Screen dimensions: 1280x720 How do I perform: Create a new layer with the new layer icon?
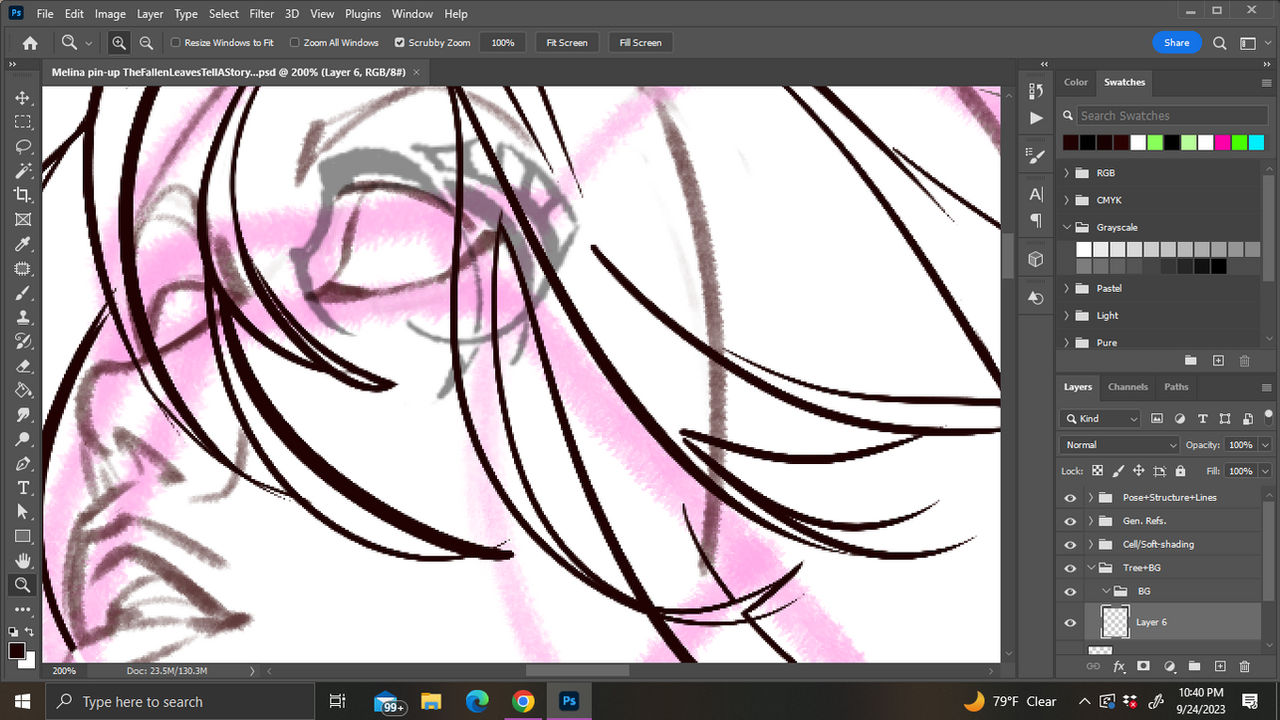pos(1219,666)
